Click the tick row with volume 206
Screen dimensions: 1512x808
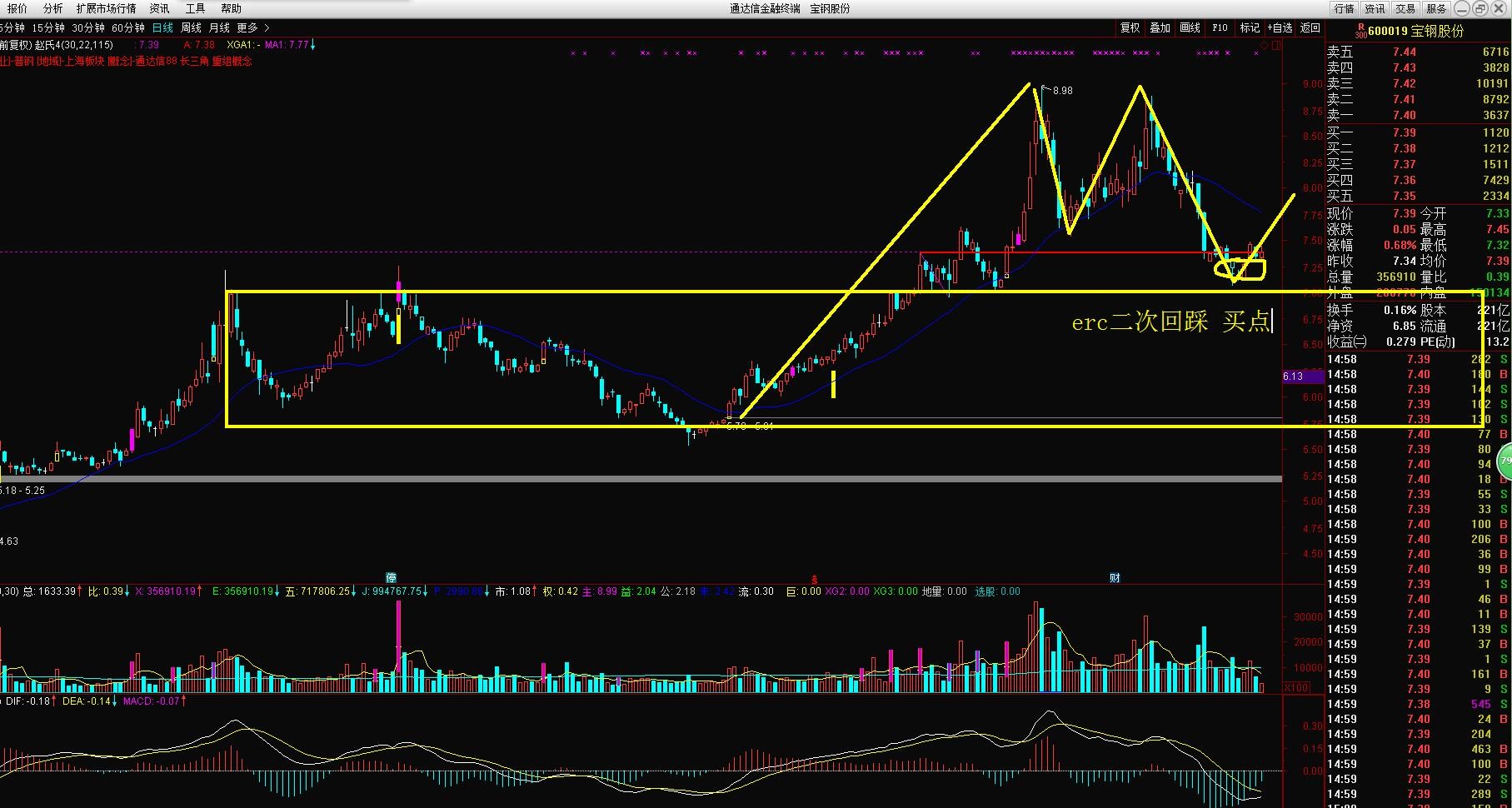pos(1418,539)
